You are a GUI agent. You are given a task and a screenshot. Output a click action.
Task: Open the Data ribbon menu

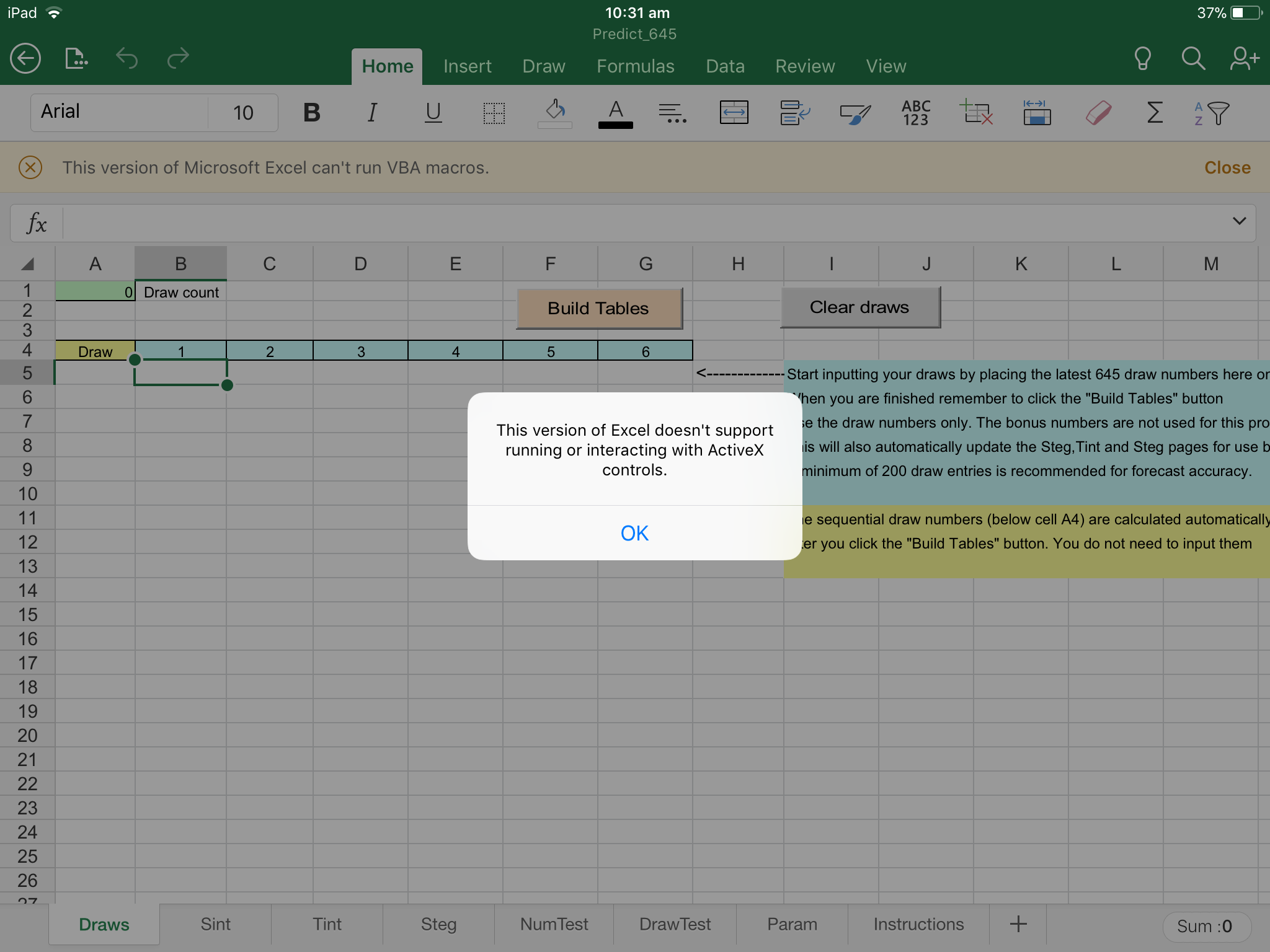tap(724, 66)
